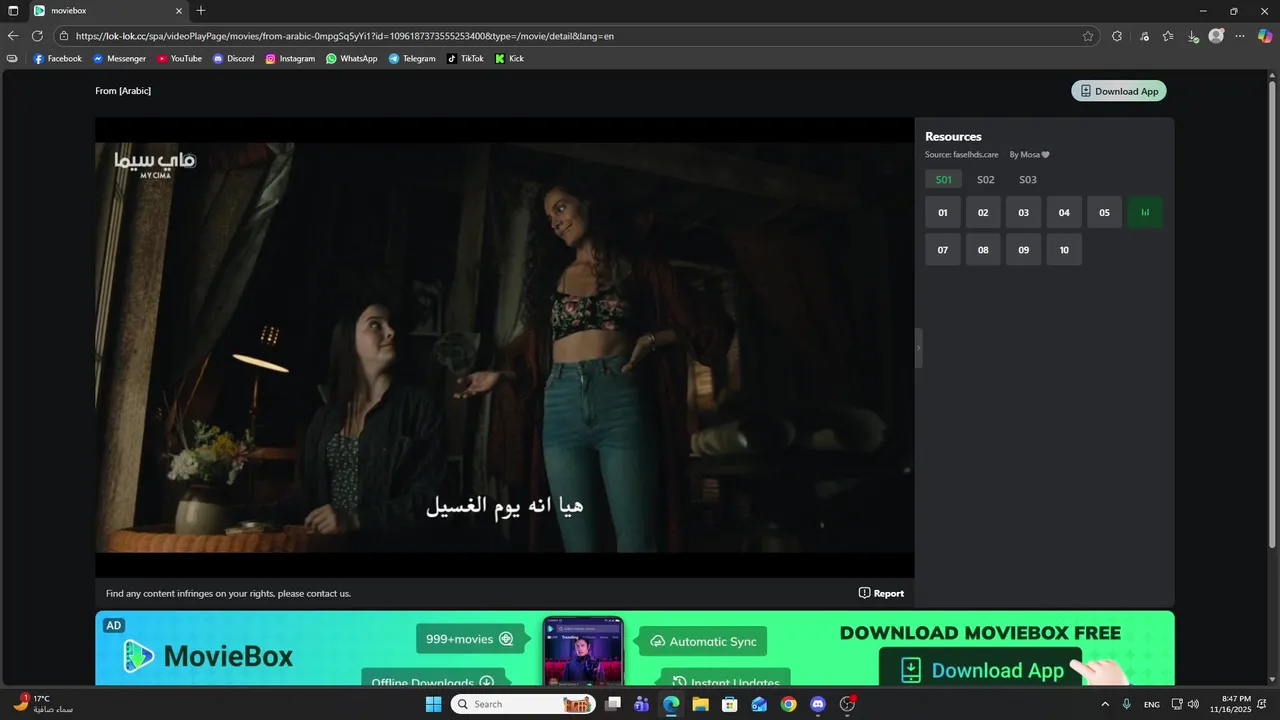This screenshot has height=720, width=1280.
Task: Launch Copilot from the toolbar
Action: 1265,36
